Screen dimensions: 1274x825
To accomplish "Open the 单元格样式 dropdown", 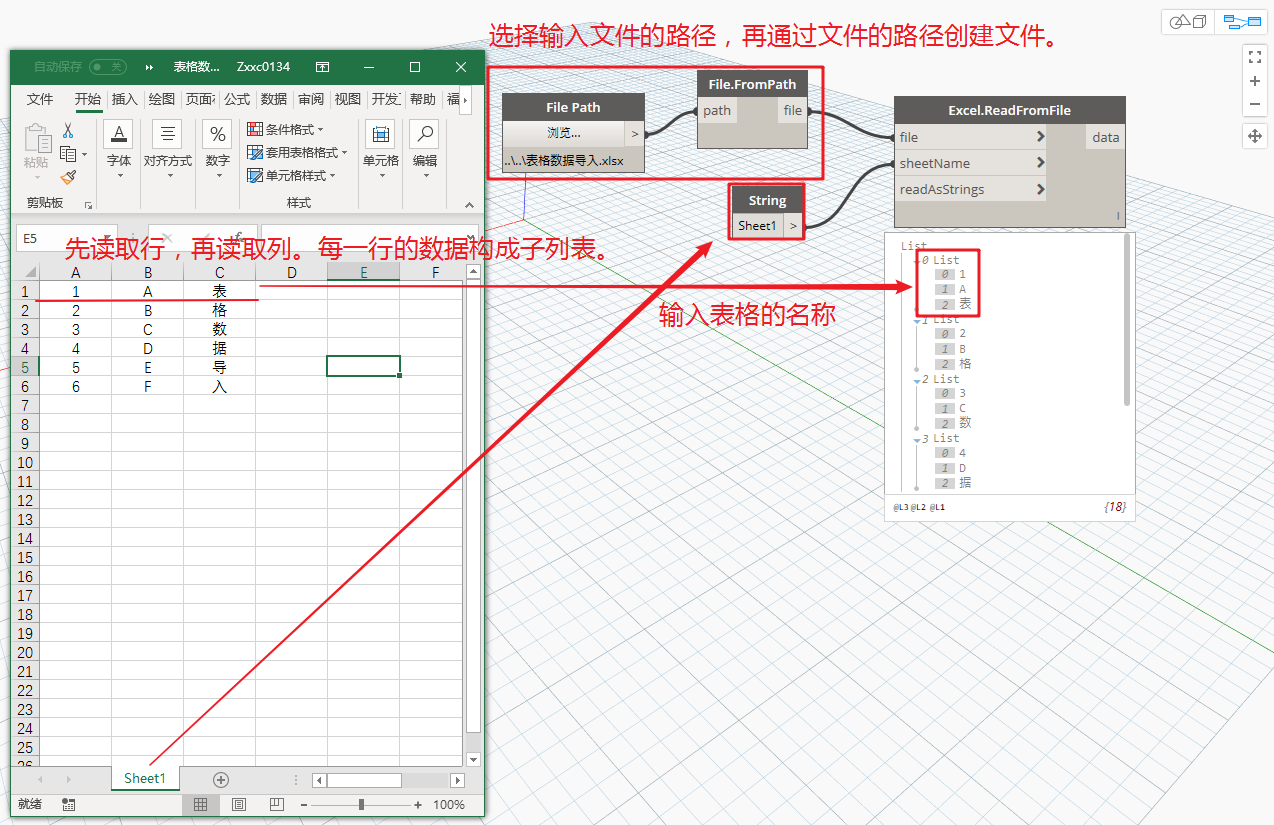I will [292, 176].
